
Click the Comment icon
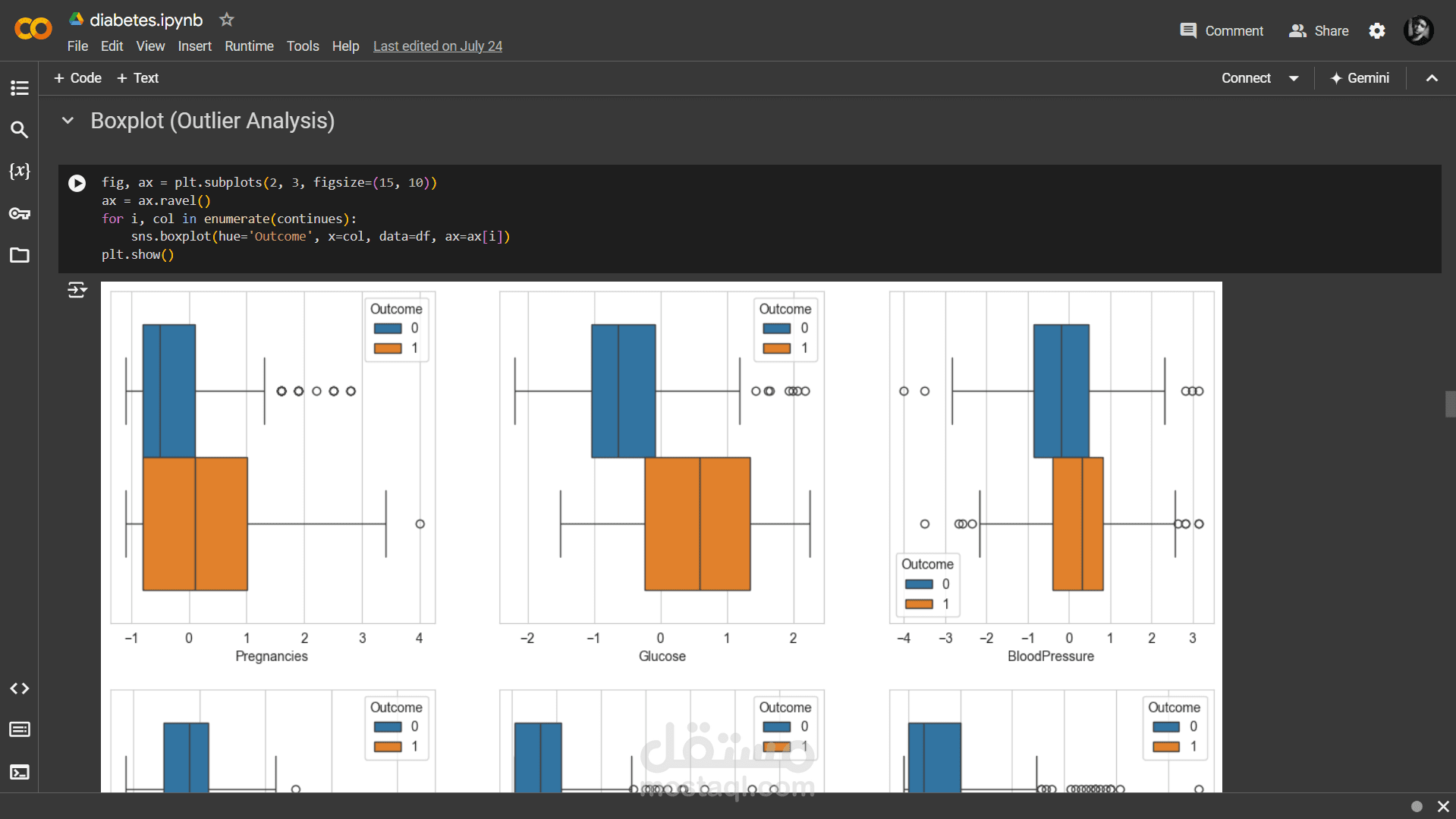(1188, 30)
